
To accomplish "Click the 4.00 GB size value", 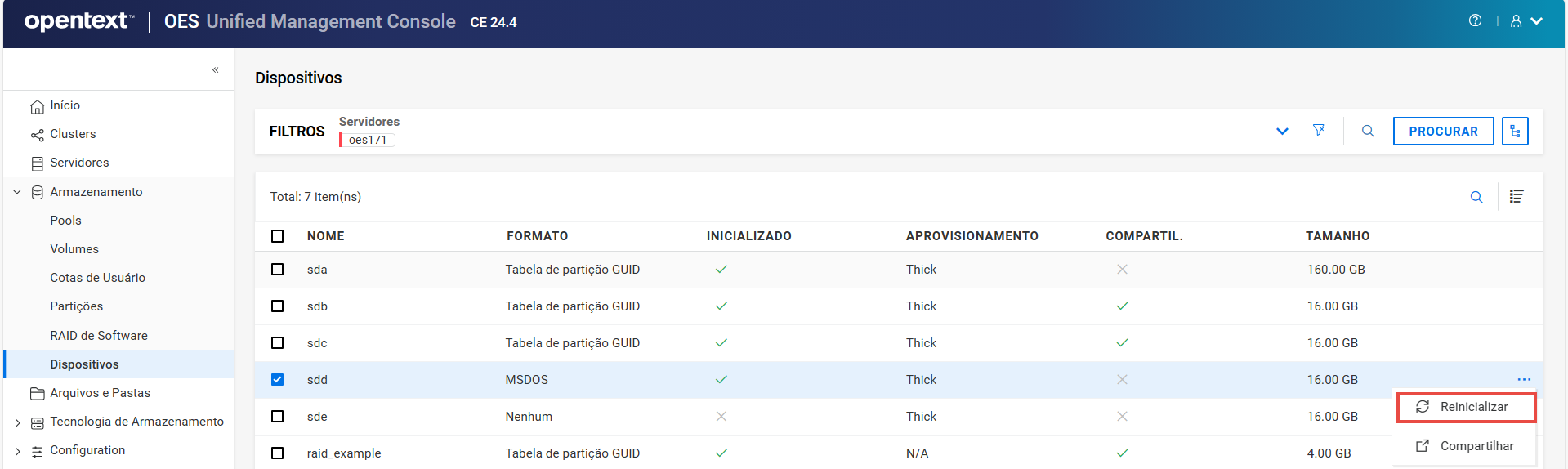I will click(x=1329, y=453).
